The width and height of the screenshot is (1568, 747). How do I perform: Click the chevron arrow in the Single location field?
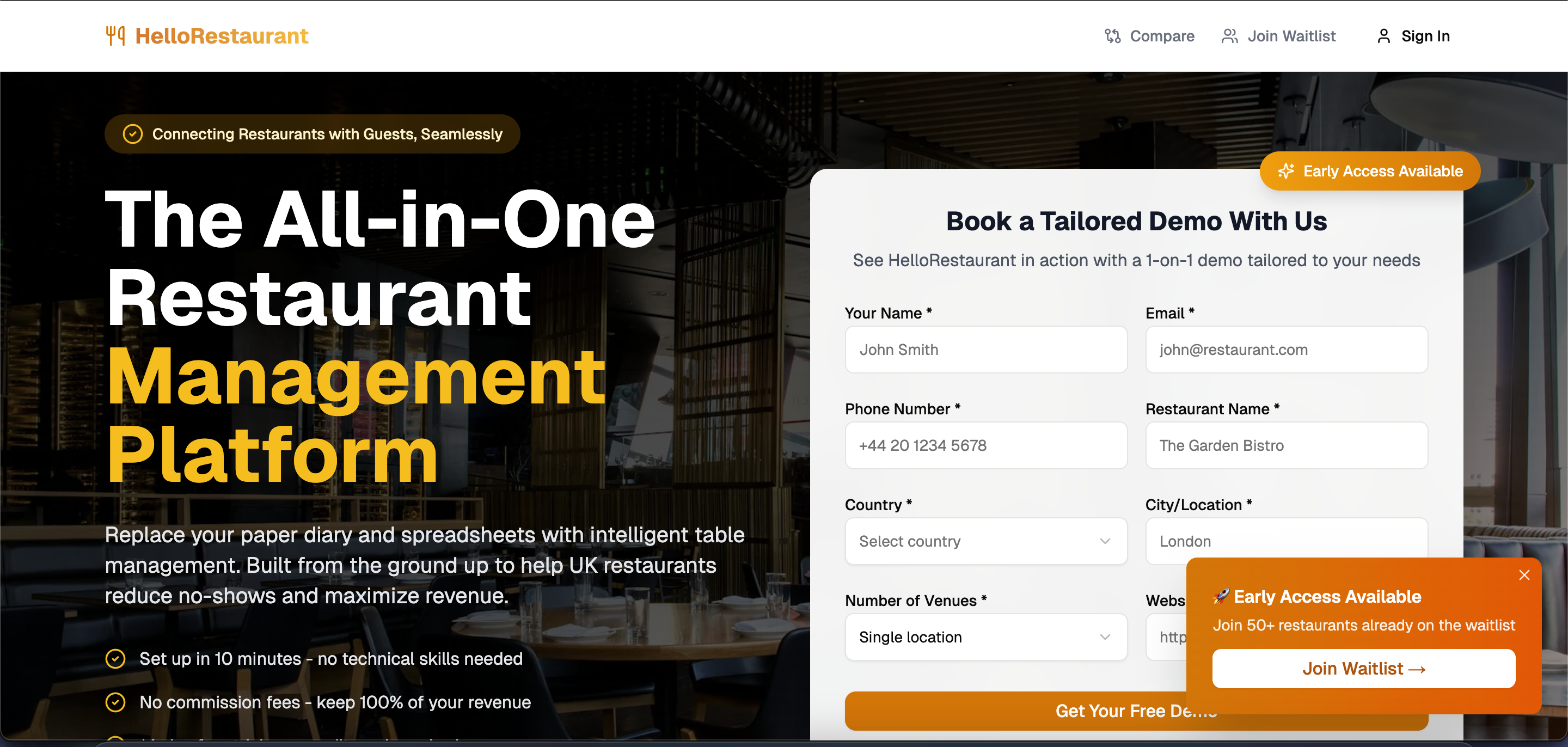[x=1105, y=637]
